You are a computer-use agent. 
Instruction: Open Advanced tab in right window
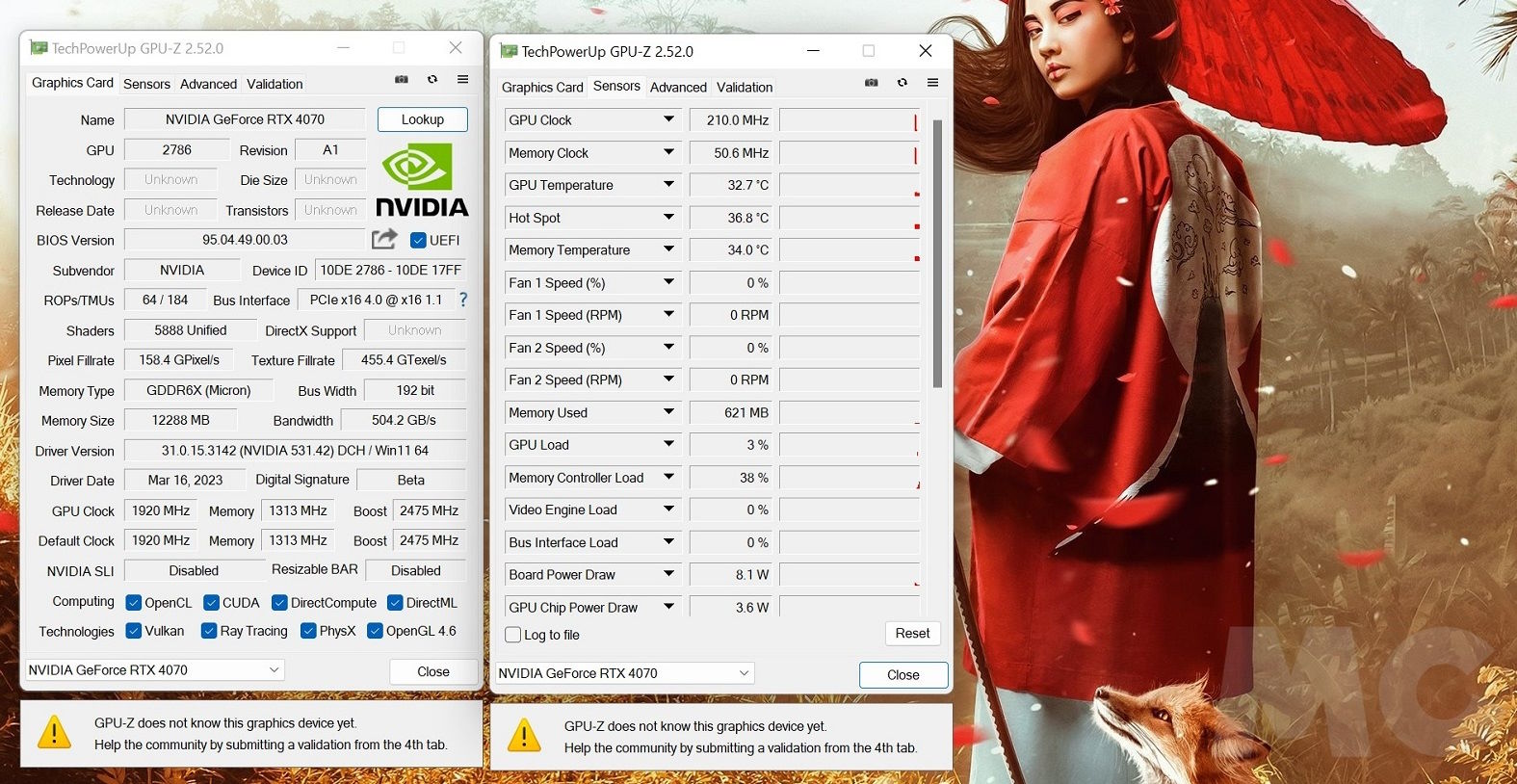point(678,87)
